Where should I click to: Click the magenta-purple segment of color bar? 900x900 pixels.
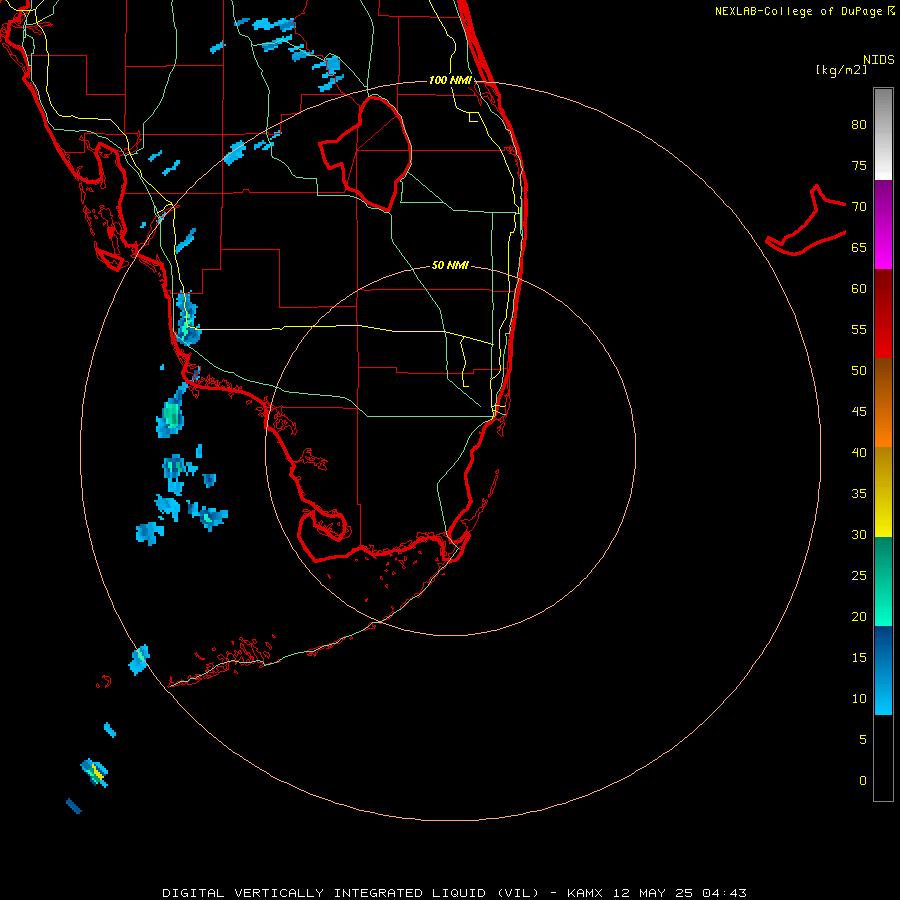[x=883, y=224]
